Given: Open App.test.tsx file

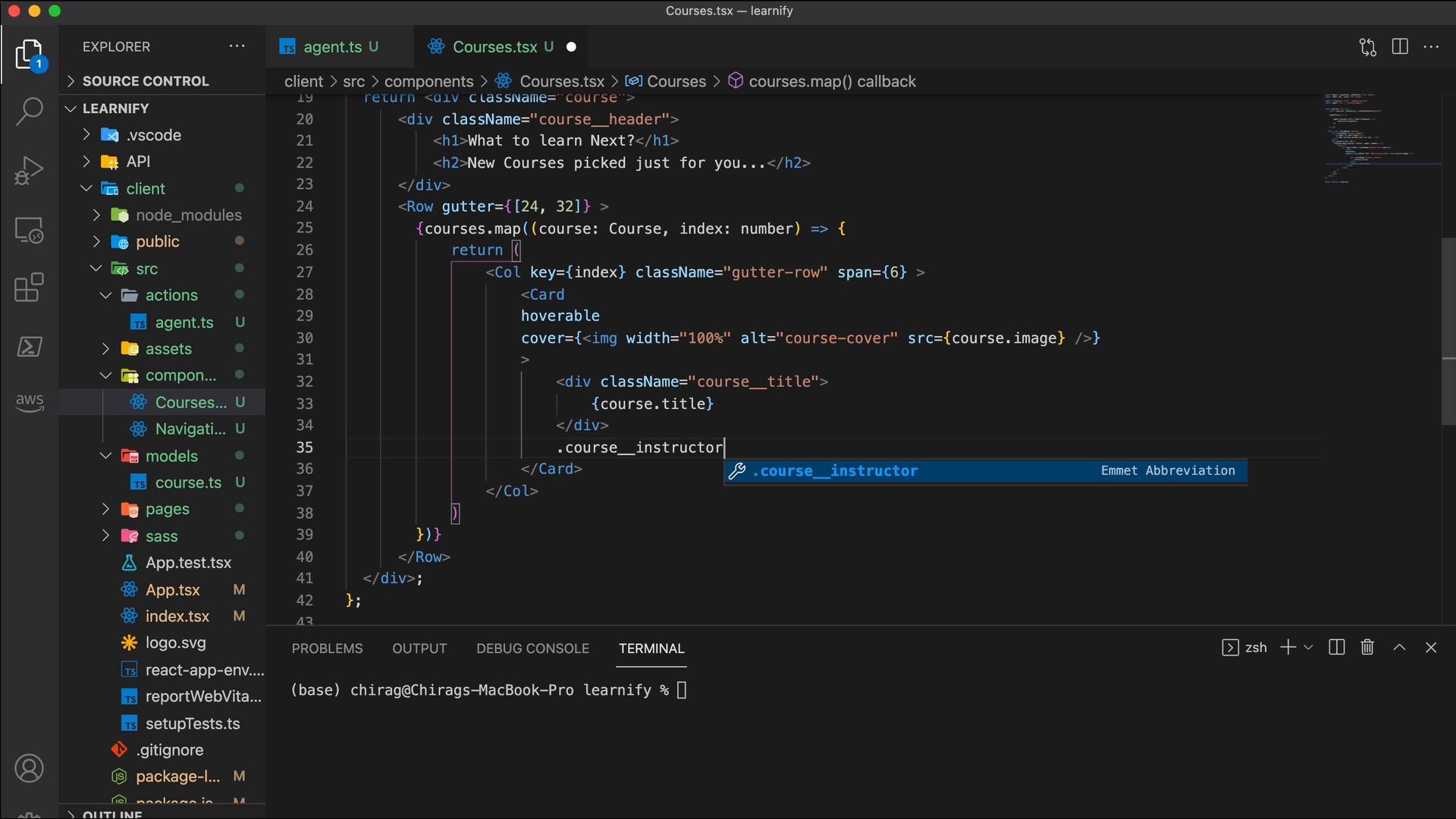Looking at the screenshot, I should 162,563.
